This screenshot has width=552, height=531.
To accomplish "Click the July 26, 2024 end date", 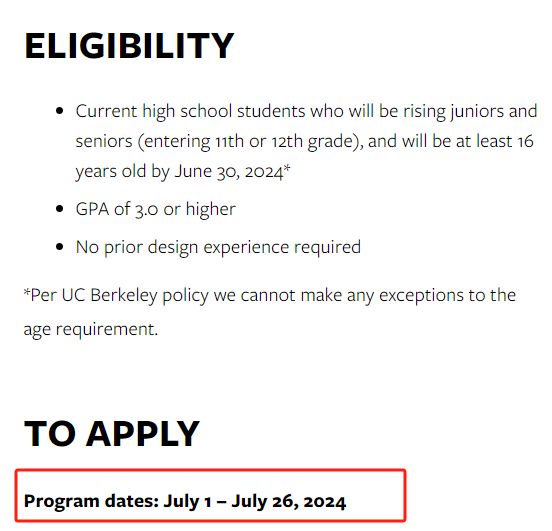I will coord(289,501).
